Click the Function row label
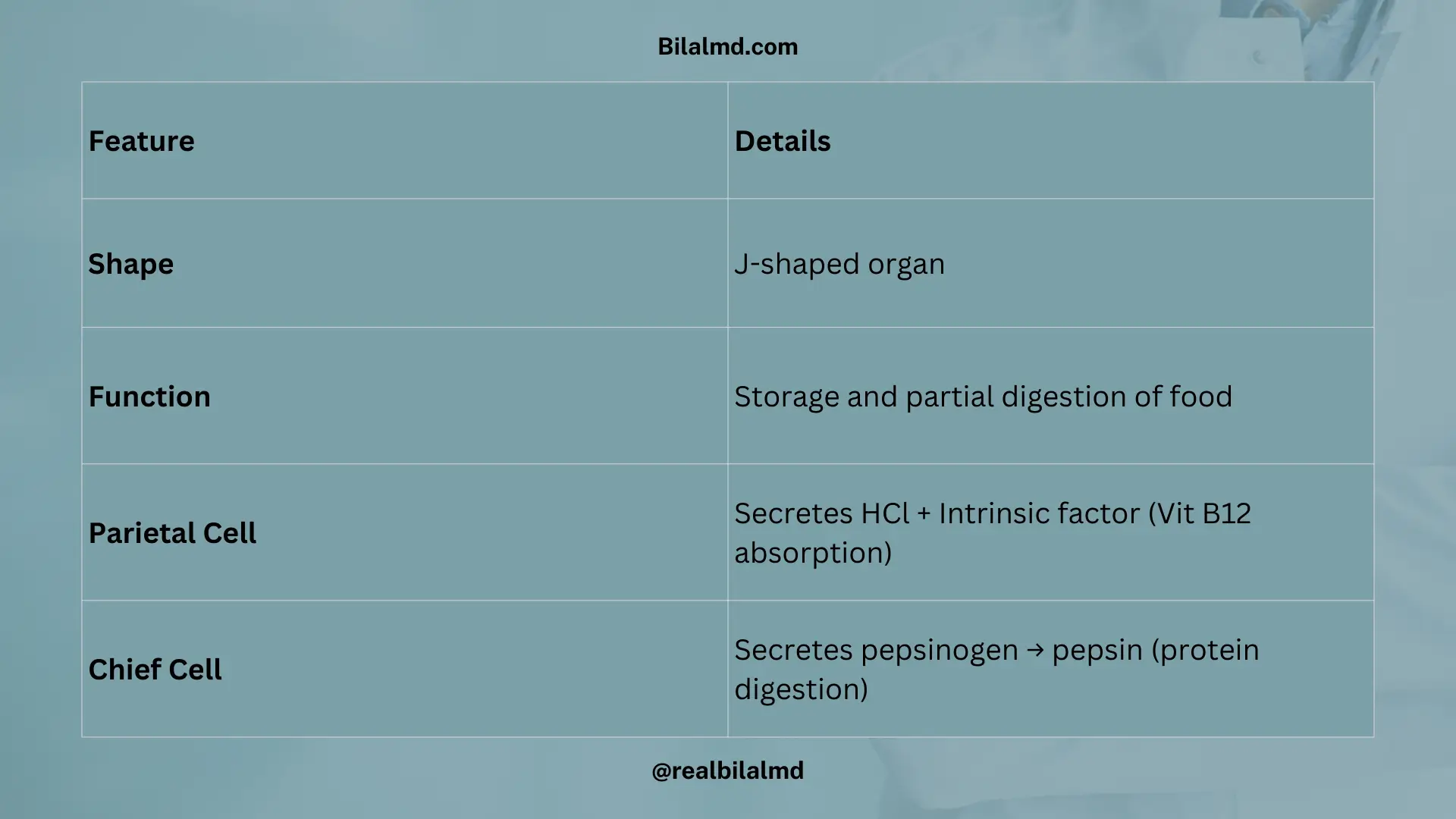The image size is (1456, 819). click(149, 397)
